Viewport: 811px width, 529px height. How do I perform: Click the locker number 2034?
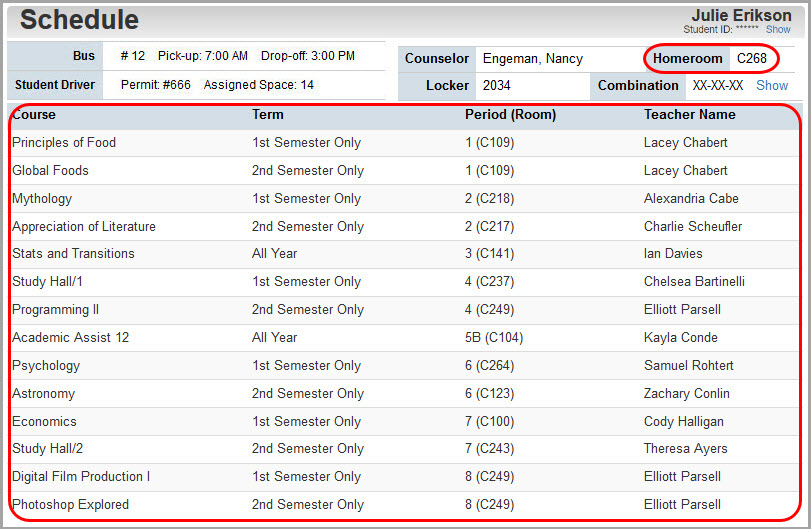(497, 86)
